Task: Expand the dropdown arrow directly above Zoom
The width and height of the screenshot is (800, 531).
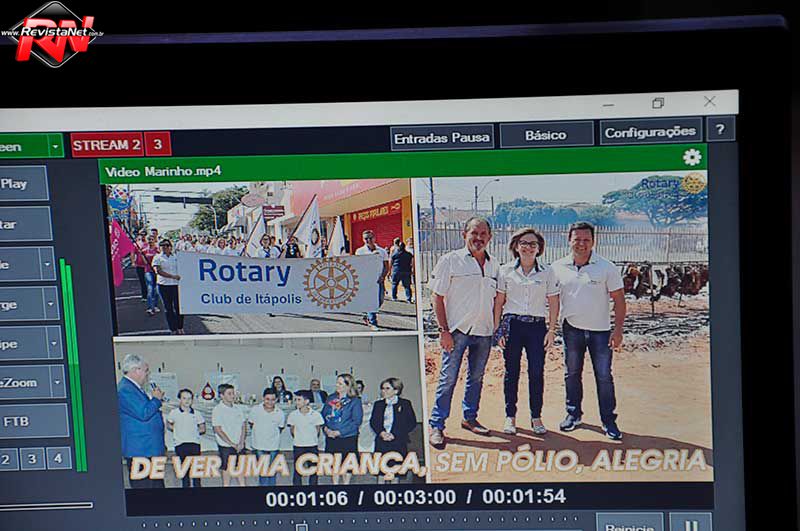Action: 54,343
